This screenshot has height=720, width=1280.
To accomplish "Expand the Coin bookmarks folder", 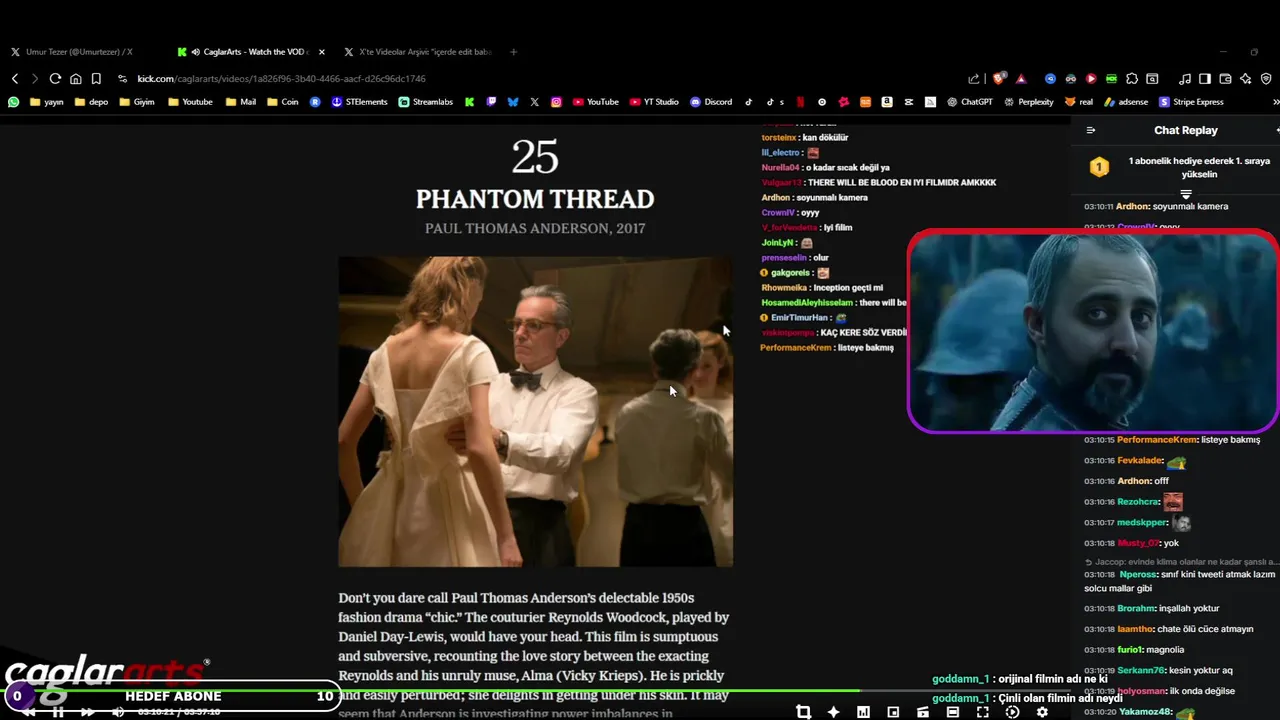I will (x=282, y=102).
